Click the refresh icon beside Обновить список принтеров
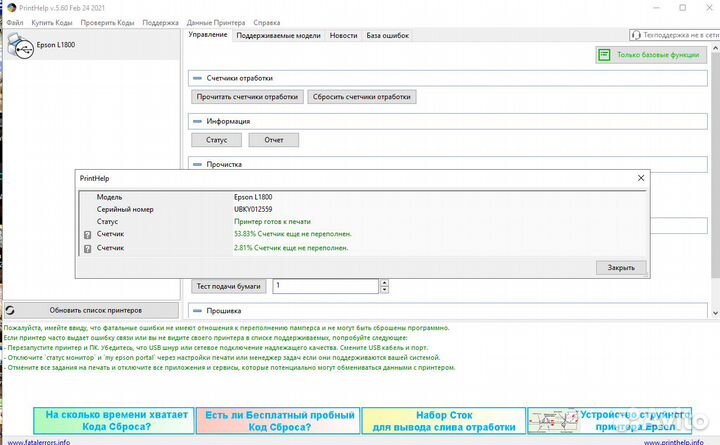720x445 pixels. pos(10,310)
